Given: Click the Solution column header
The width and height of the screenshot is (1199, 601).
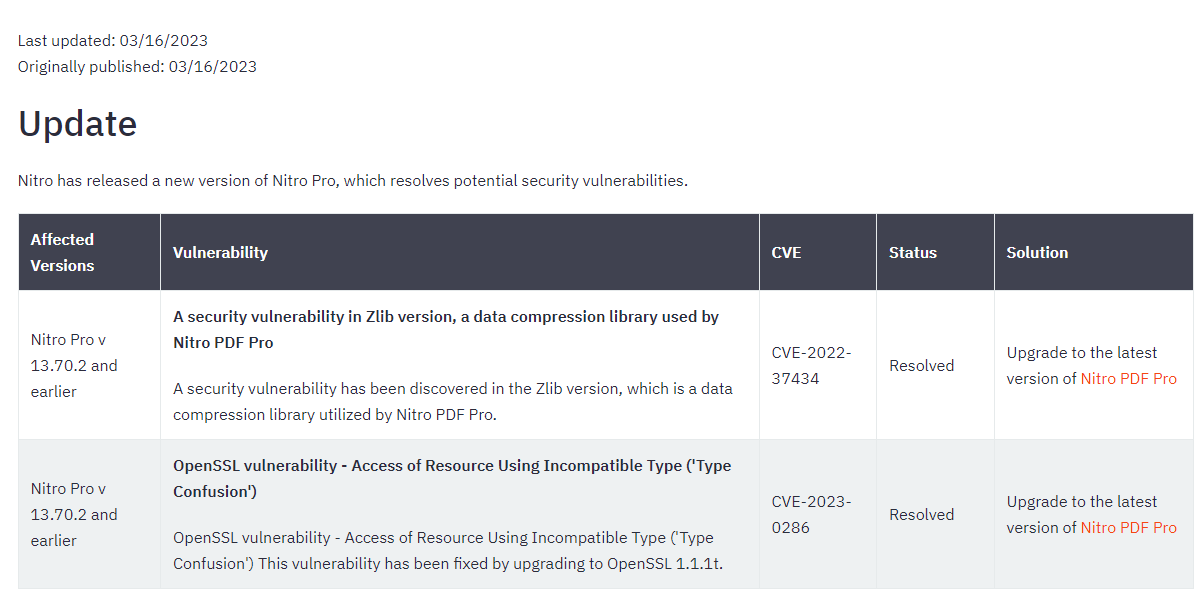Looking at the screenshot, I should coord(1093,252).
